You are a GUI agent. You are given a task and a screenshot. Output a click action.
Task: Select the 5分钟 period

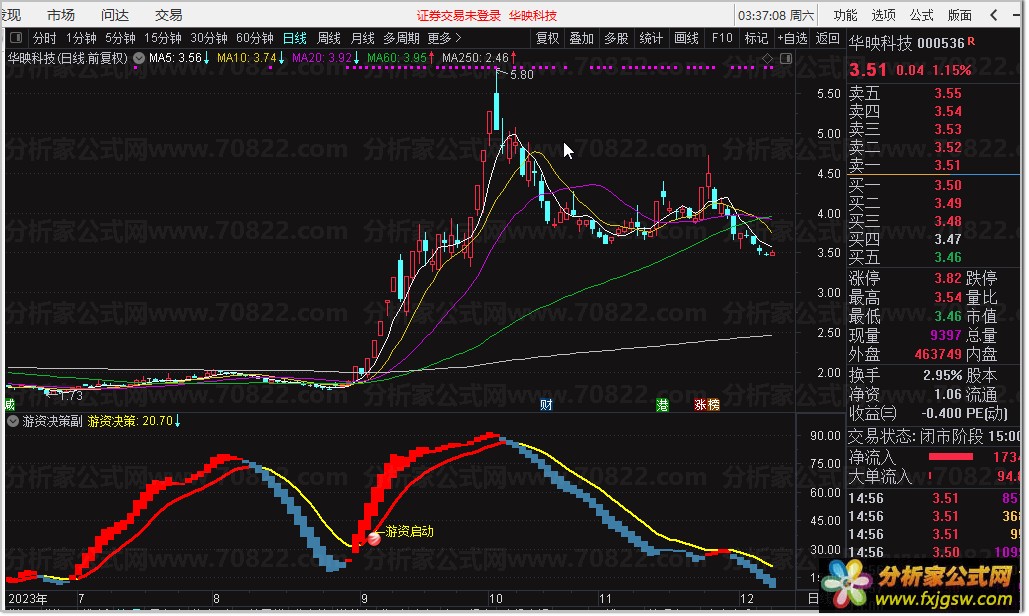(x=120, y=38)
